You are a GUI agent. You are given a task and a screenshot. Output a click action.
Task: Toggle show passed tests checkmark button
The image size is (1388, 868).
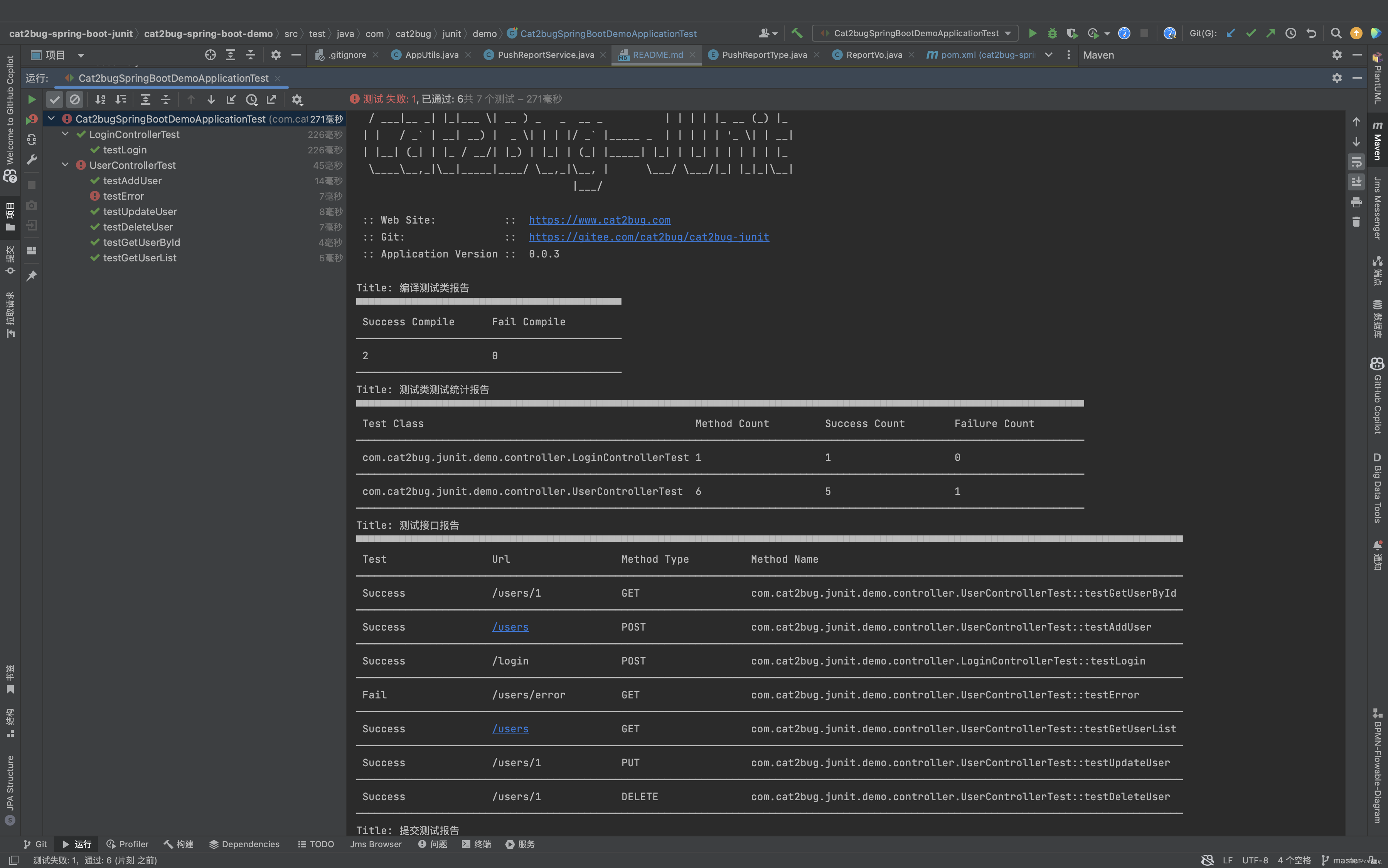[x=54, y=99]
